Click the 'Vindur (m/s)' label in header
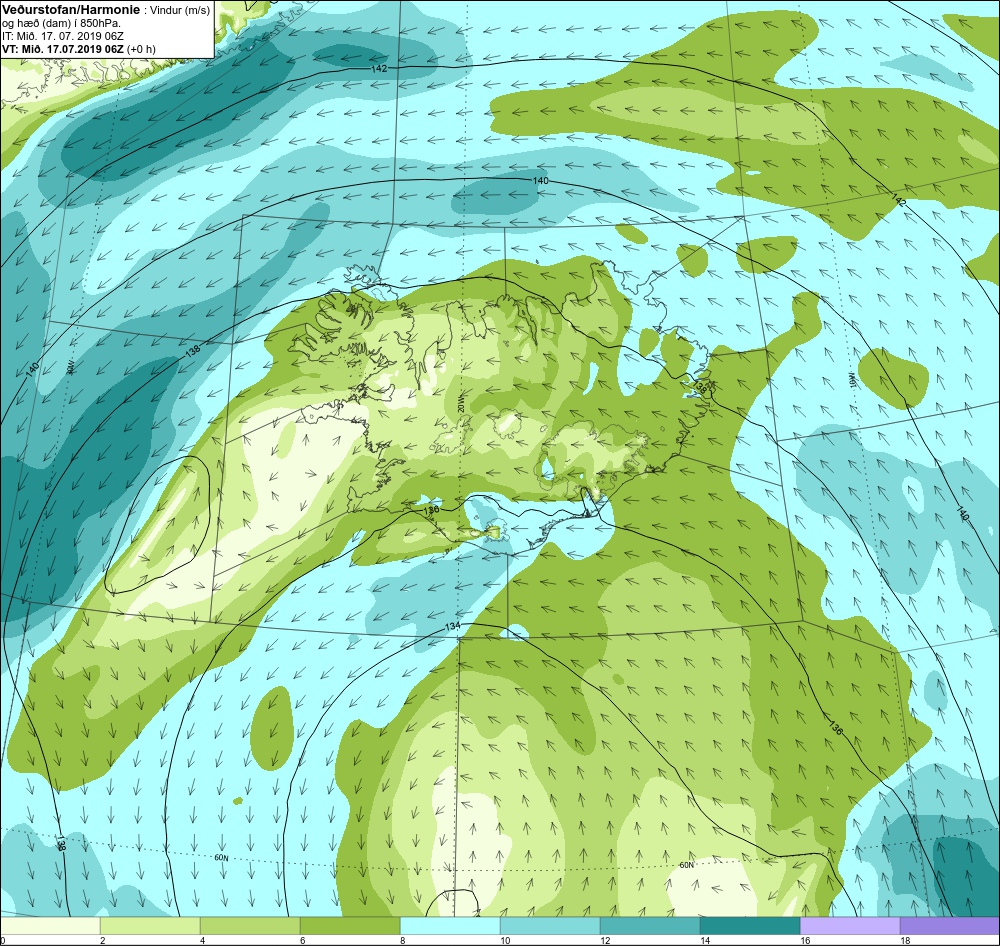1000x946 pixels. (x=180, y=11)
